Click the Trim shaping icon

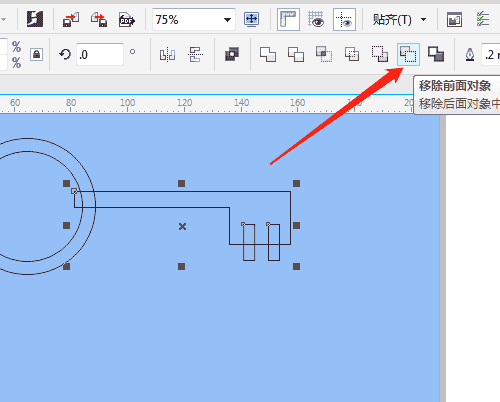[x=296, y=54]
